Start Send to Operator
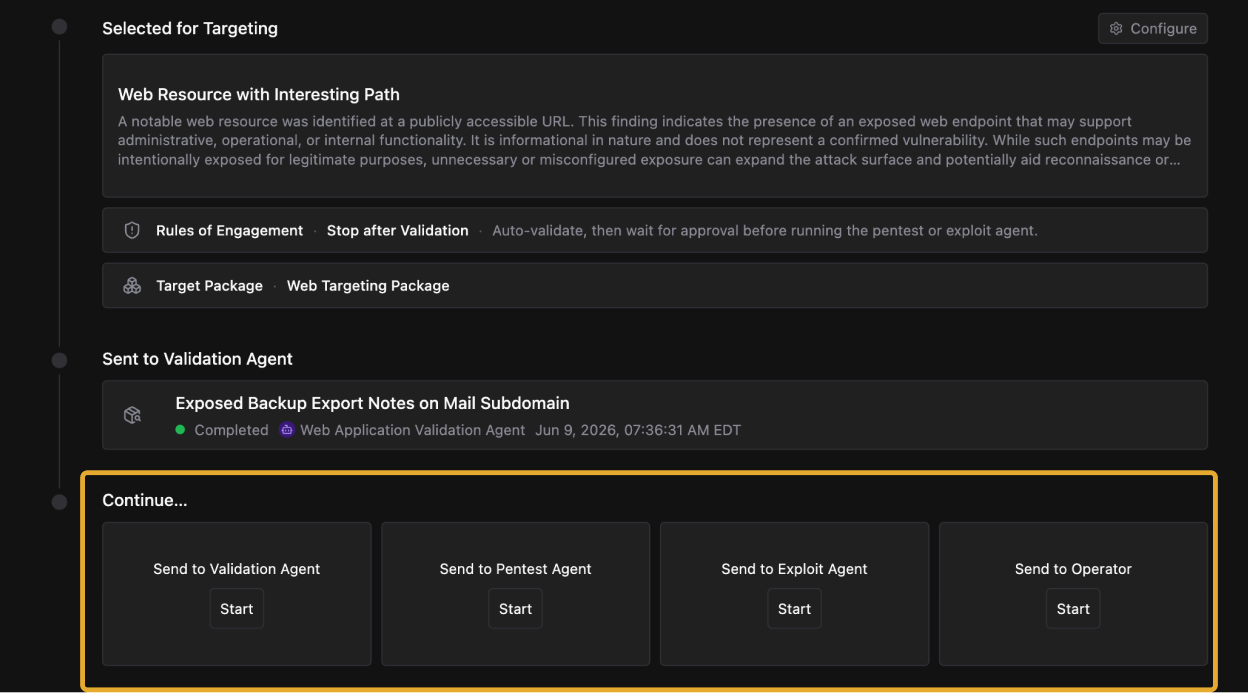This screenshot has width=1248, height=694. [x=1073, y=609]
